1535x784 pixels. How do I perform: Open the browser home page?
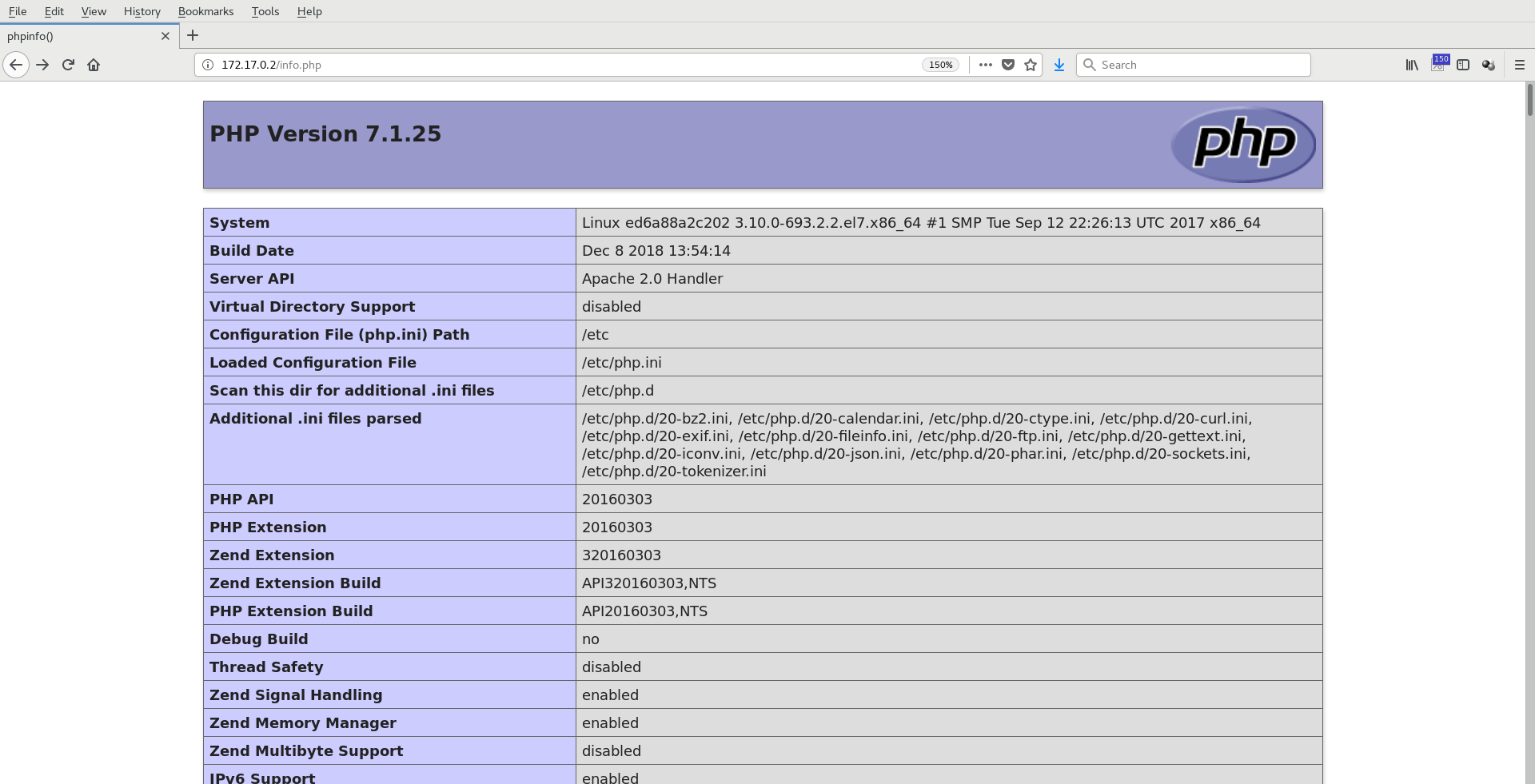point(94,65)
